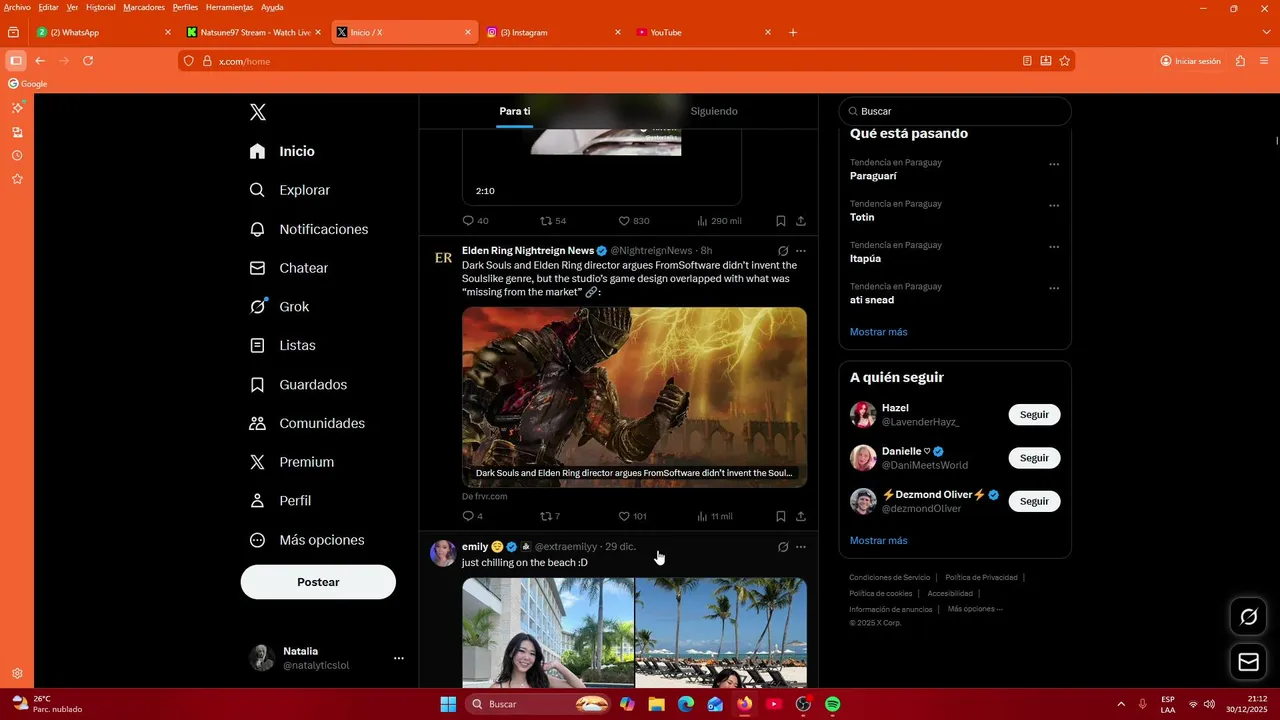The width and height of the screenshot is (1280, 720).
Task: Open emily's profile avatar
Action: pos(443,553)
